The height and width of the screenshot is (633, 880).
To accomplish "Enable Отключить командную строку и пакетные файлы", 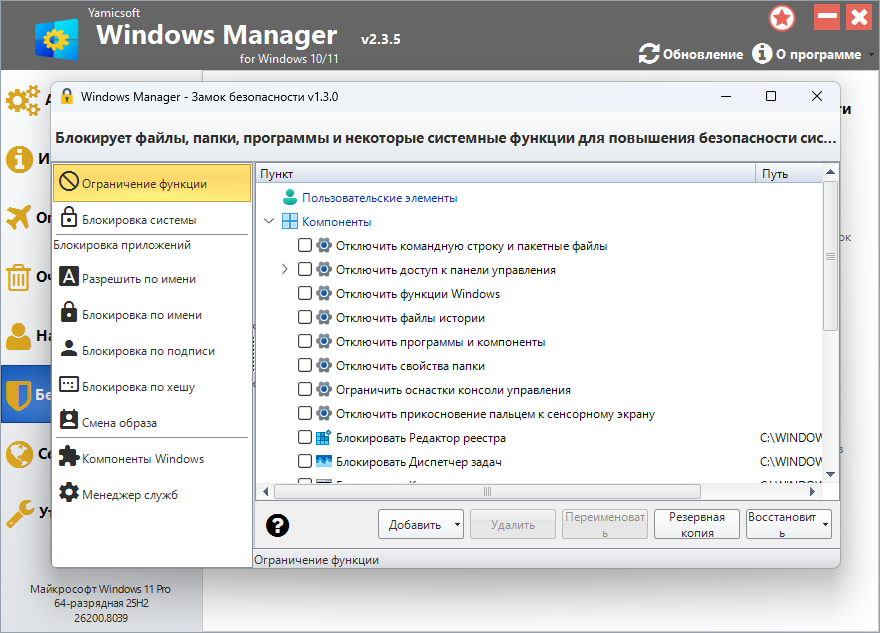I will click(305, 245).
